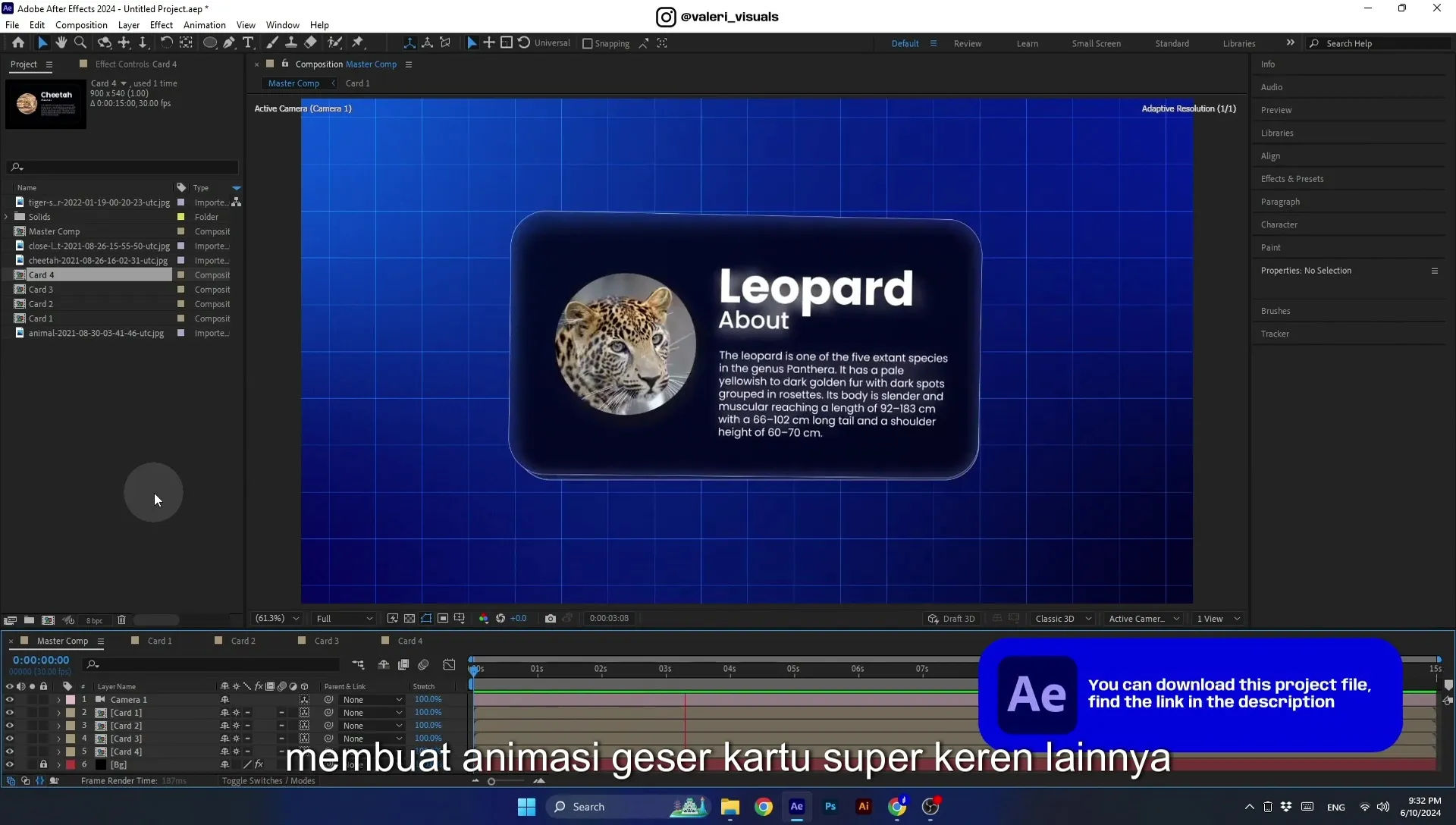Select the Brush tool
Viewport: 1456px width, 825px height.
click(271, 43)
